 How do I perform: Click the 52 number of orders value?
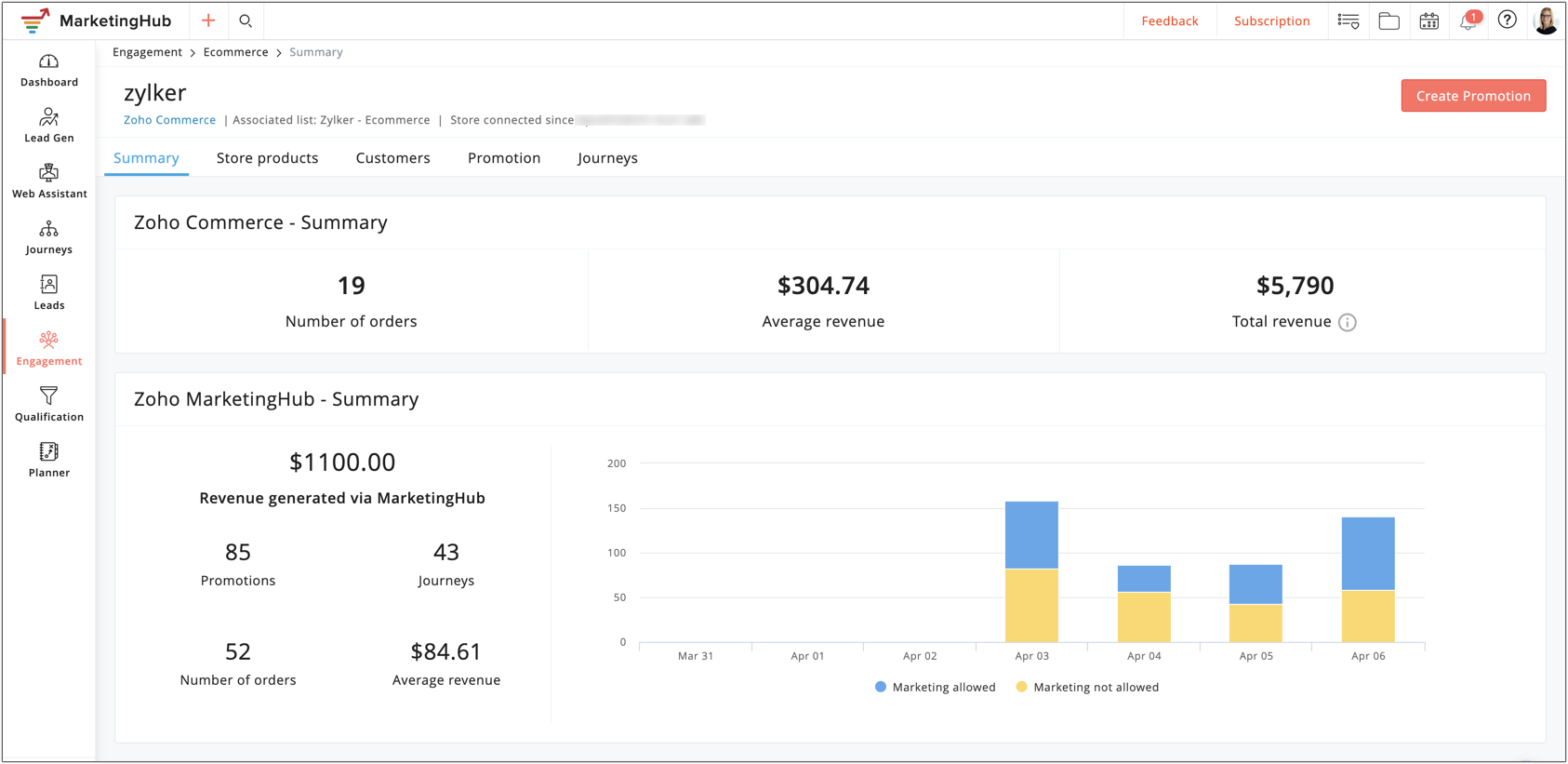point(238,651)
